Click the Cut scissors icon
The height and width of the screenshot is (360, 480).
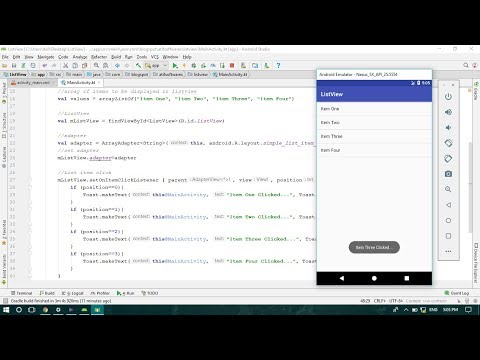[66, 66]
